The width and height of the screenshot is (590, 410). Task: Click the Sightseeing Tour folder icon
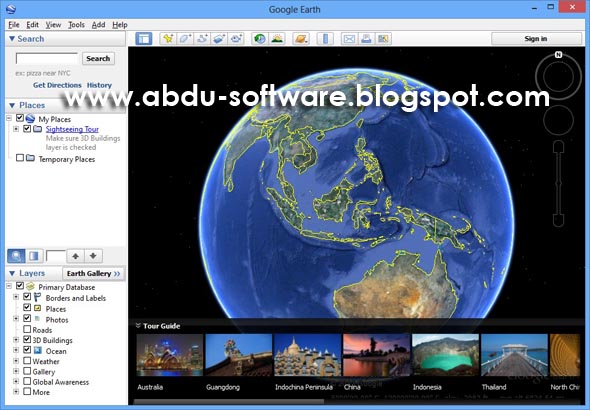click(x=37, y=129)
